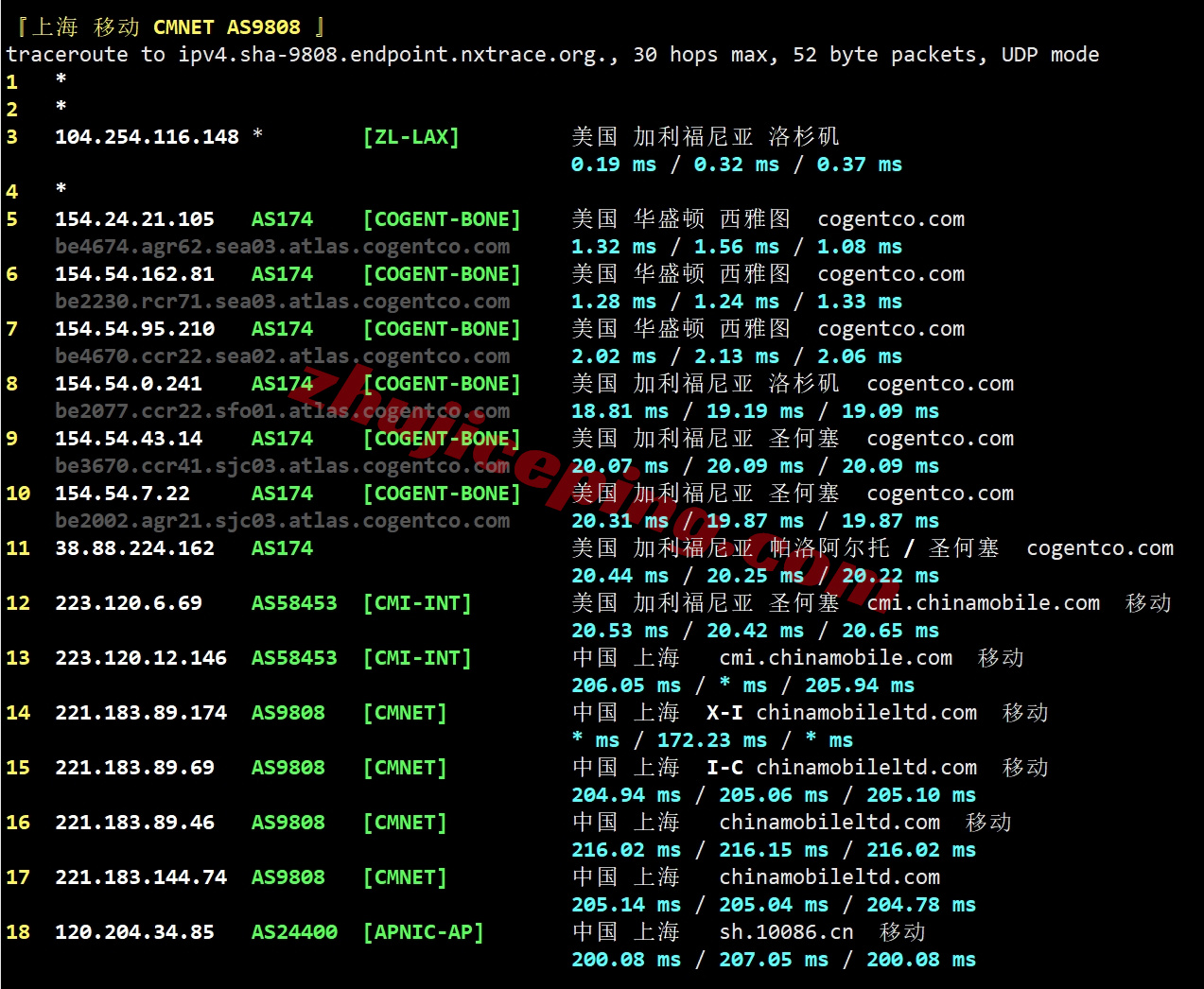Click IP 154.54.43.14 on hop 9
This screenshot has width=1204, height=989.
click(x=129, y=439)
